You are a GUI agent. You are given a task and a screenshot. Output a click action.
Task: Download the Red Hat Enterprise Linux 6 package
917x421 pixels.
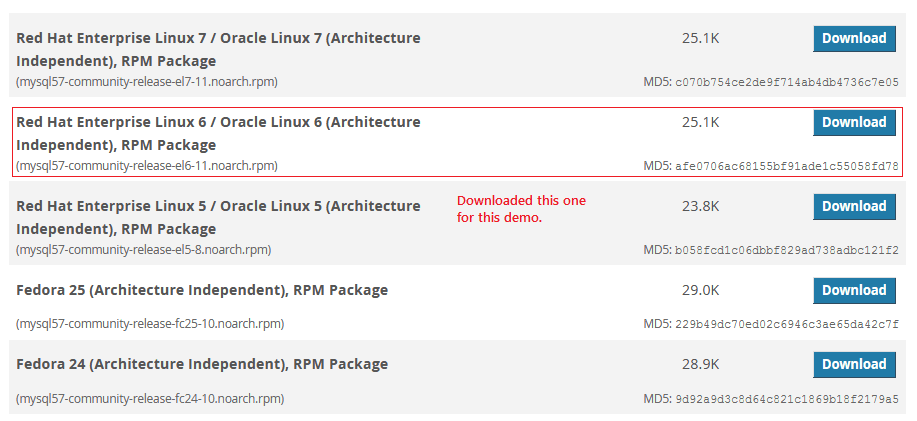tap(853, 123)
